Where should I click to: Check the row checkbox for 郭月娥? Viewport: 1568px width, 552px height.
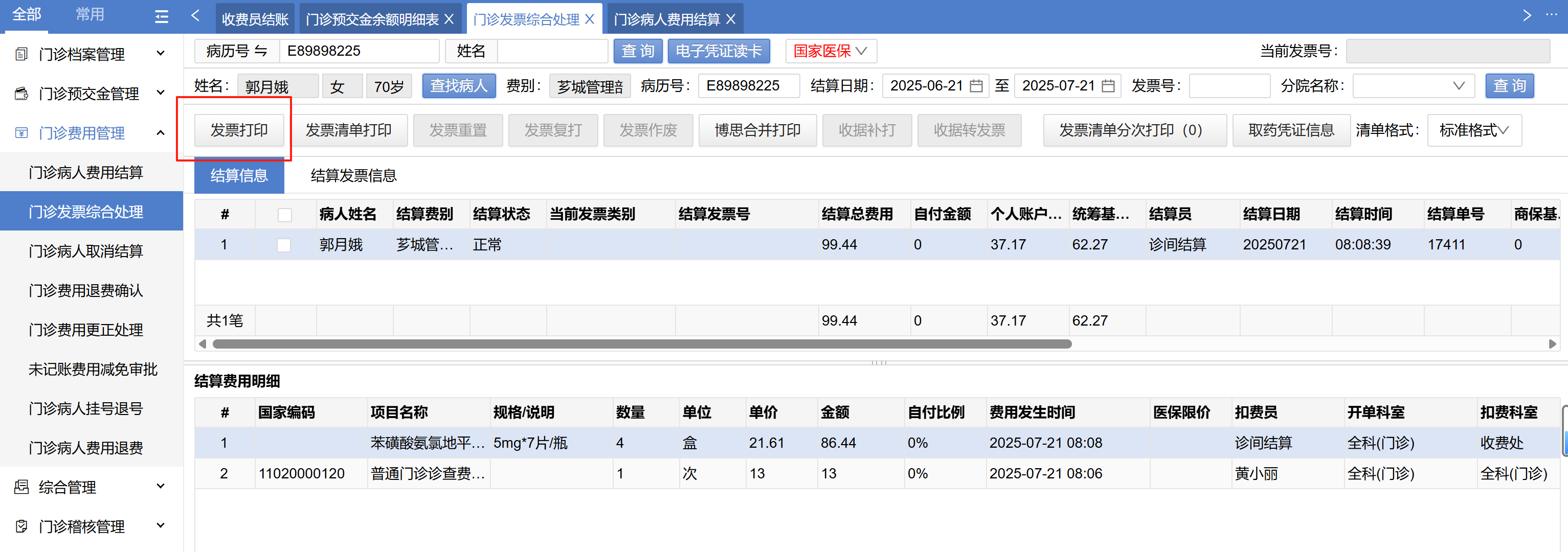click(x=284, y=245)
